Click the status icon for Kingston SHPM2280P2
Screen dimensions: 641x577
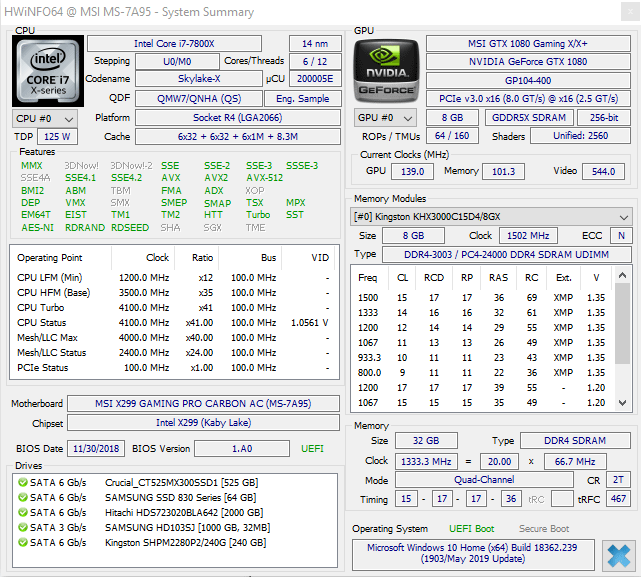[23, 543]
